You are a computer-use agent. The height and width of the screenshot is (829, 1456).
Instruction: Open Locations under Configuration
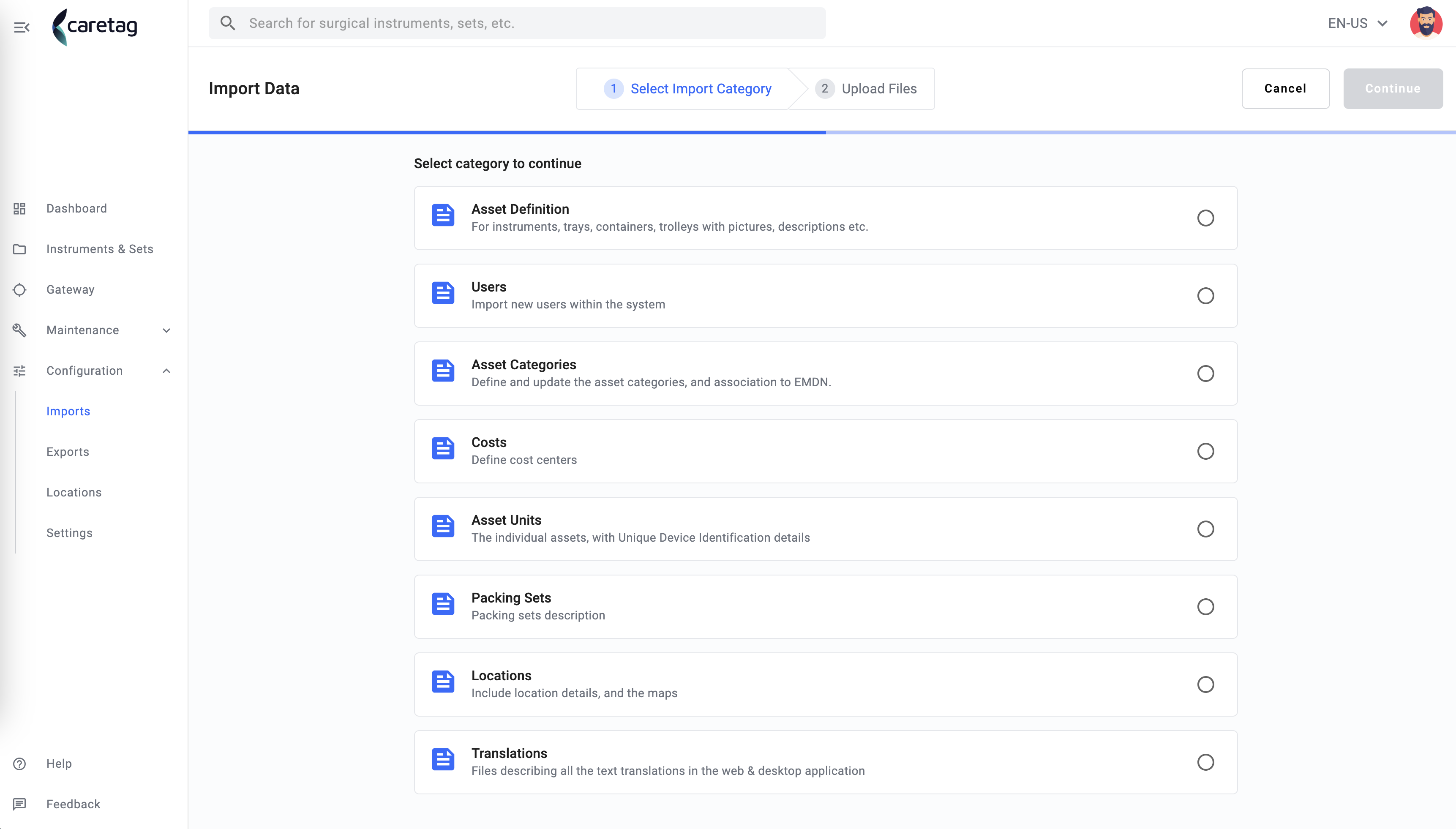tap(74, 492)
